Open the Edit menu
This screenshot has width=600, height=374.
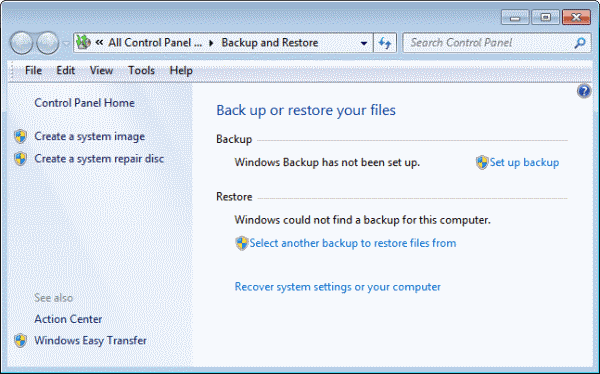tap(65, 70)
